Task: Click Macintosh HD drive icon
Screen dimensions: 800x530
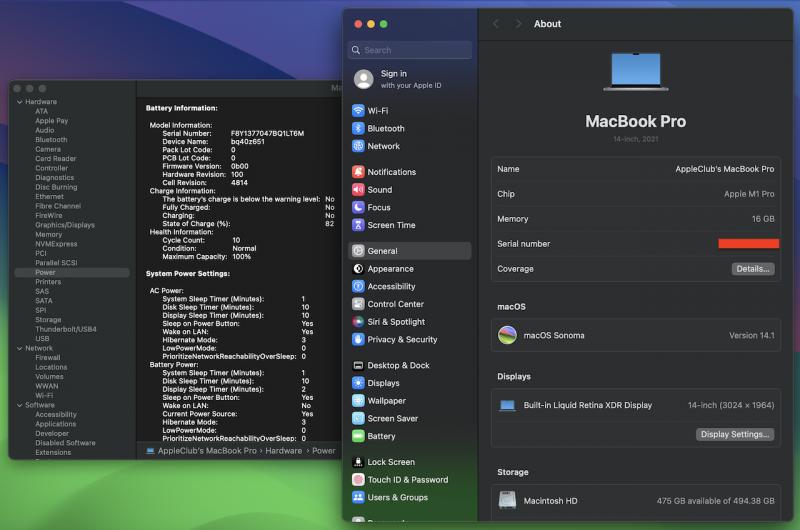Action: coord(507,500)
